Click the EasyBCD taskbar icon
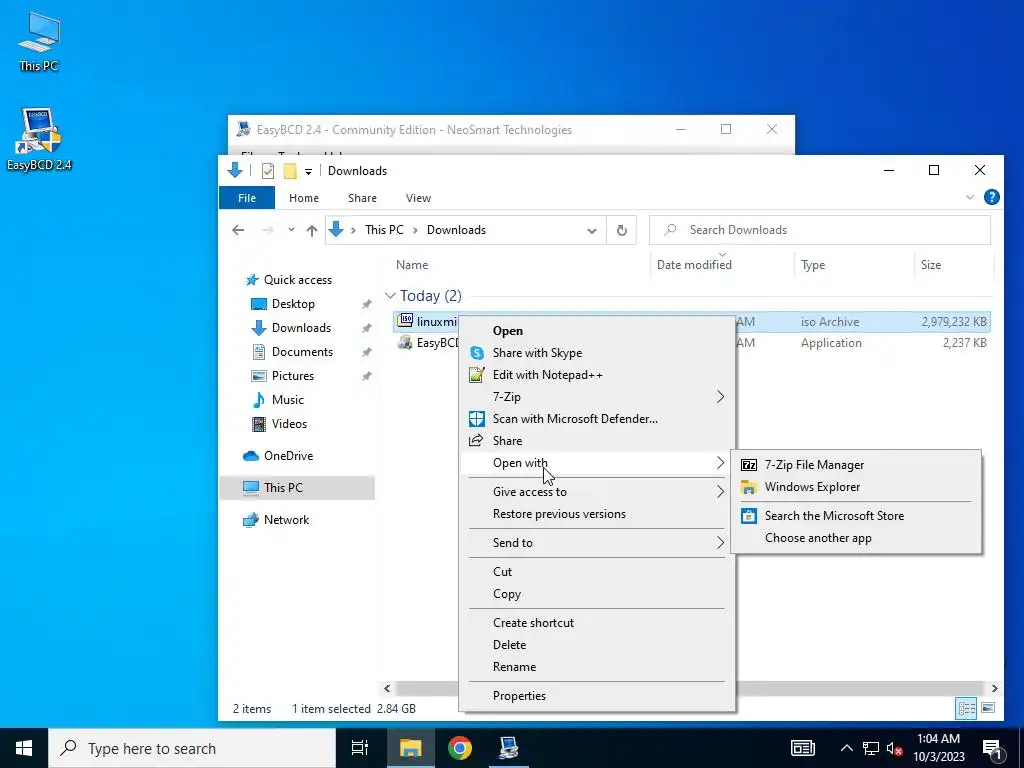1024x768 pixels. [x=509, y=748]
